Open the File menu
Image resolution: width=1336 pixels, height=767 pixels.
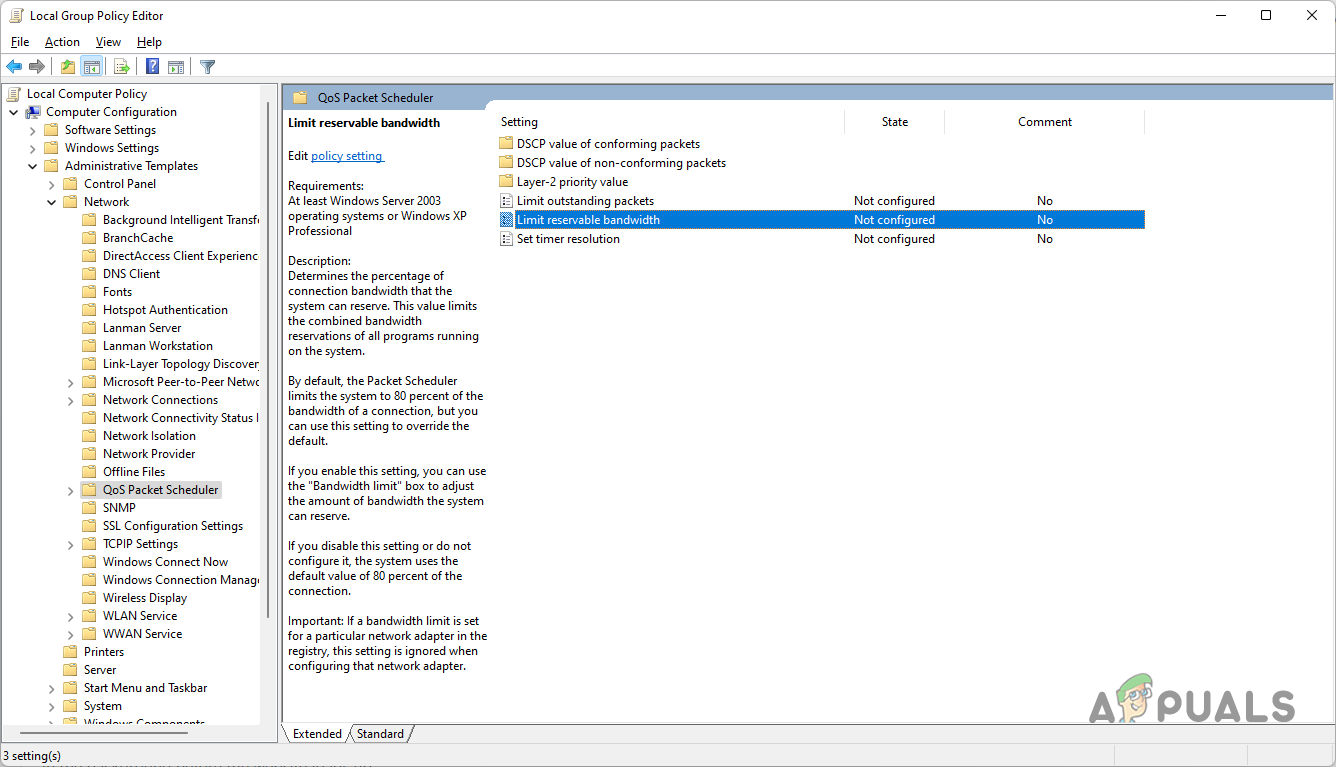(x=20, y=42)
